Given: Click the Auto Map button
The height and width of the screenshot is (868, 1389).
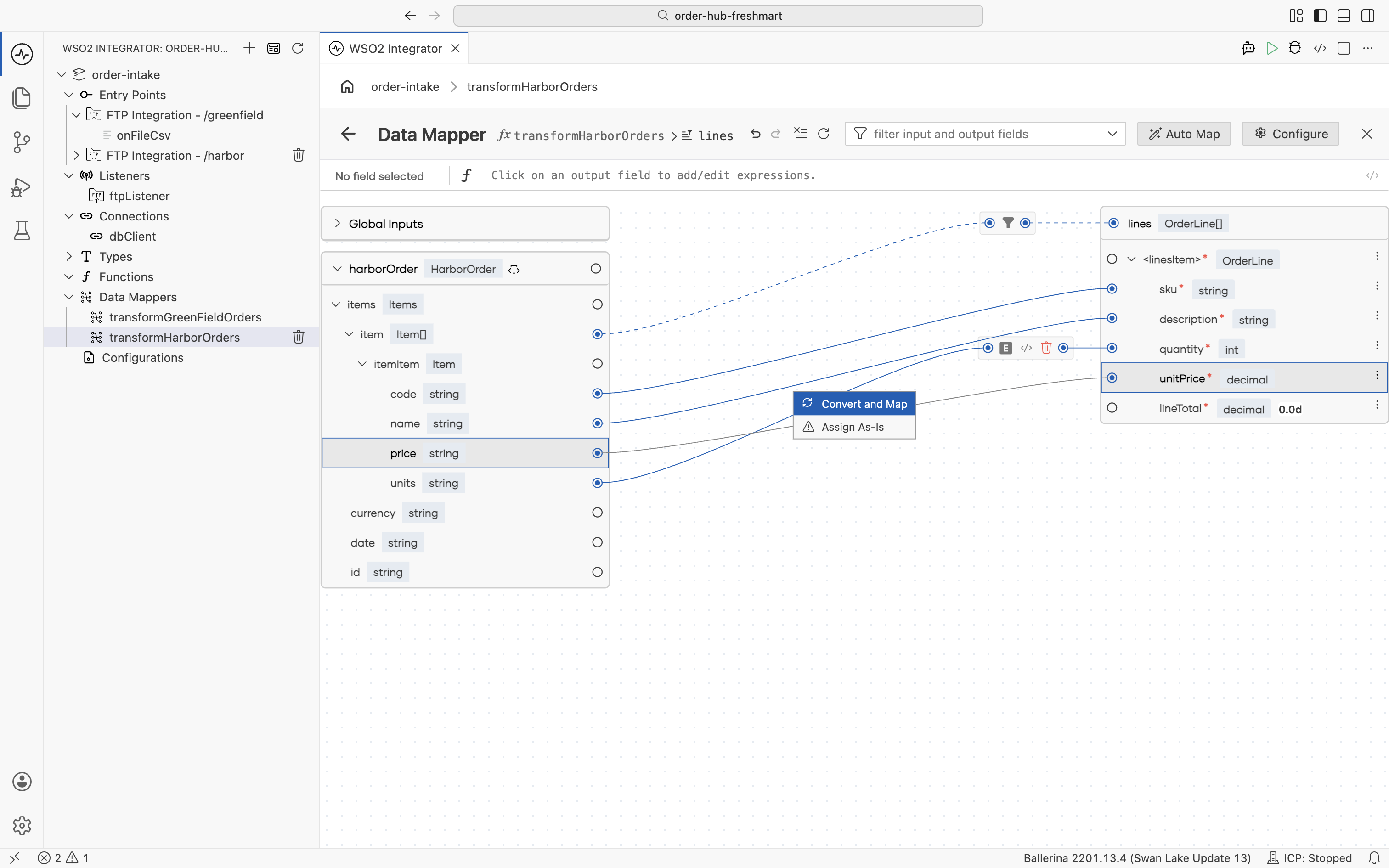Looking at the screenshot, I should [x=1184, y=134].
